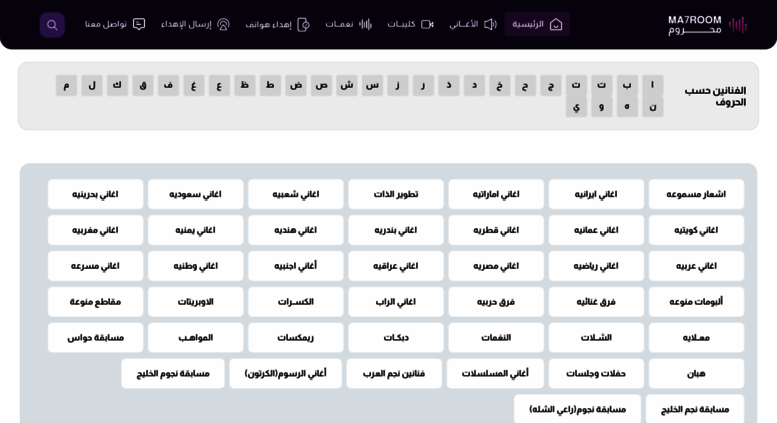Image resolution: width=777 pixels, height=423 pixels.
Task: Select the letter م artist filter
Action: point(66,86)
